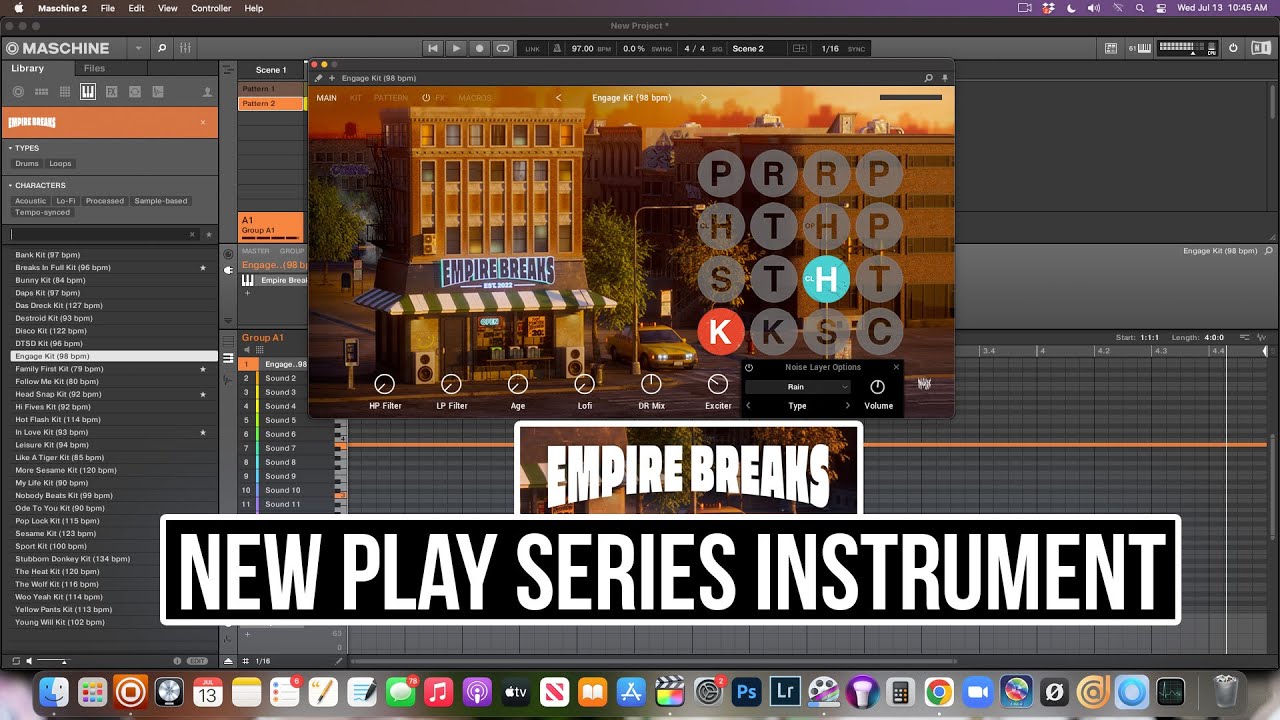Screen dimensions: 1280x720
Task: Click the pencil edit icon in plugin header
Action: coord(319,78)
